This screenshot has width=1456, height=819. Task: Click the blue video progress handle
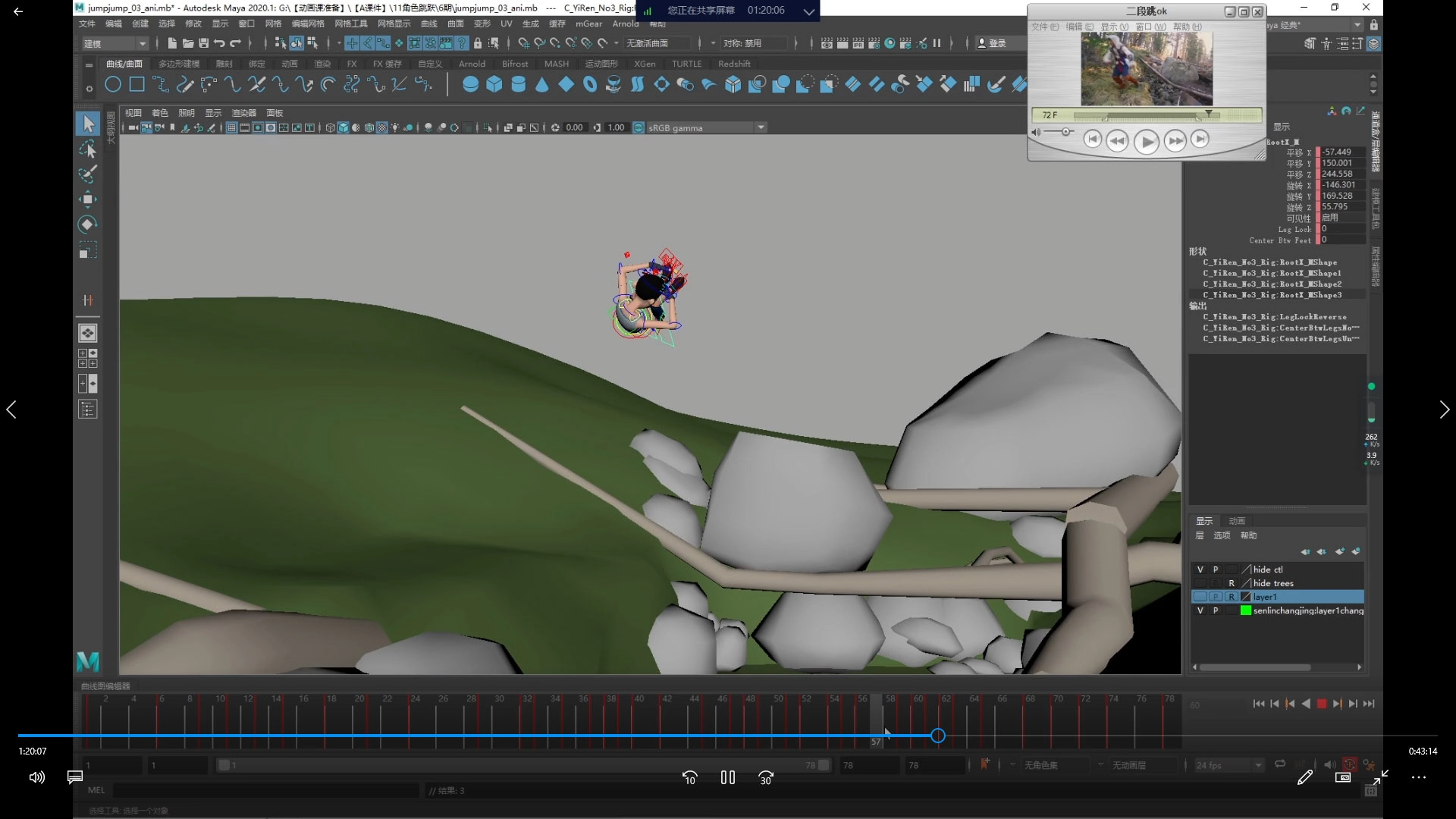[938, 736]
